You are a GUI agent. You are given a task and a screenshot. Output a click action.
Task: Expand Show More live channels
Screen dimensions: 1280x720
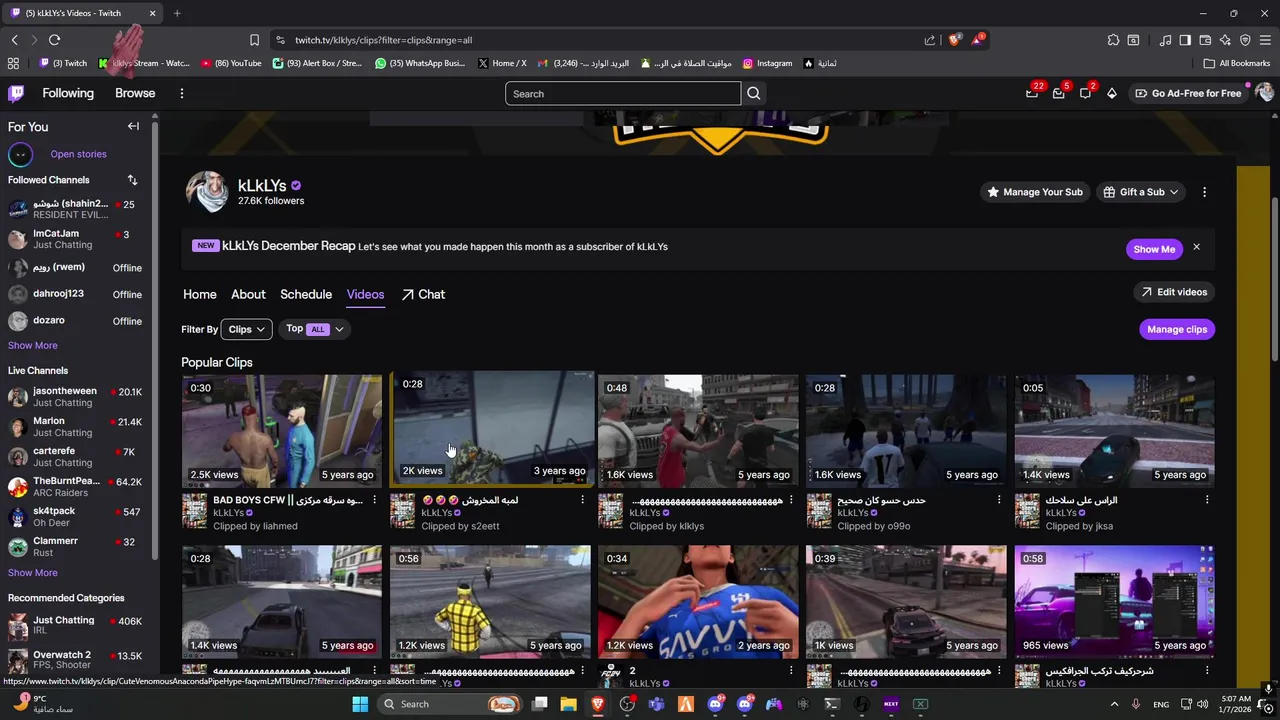point(33,573)
